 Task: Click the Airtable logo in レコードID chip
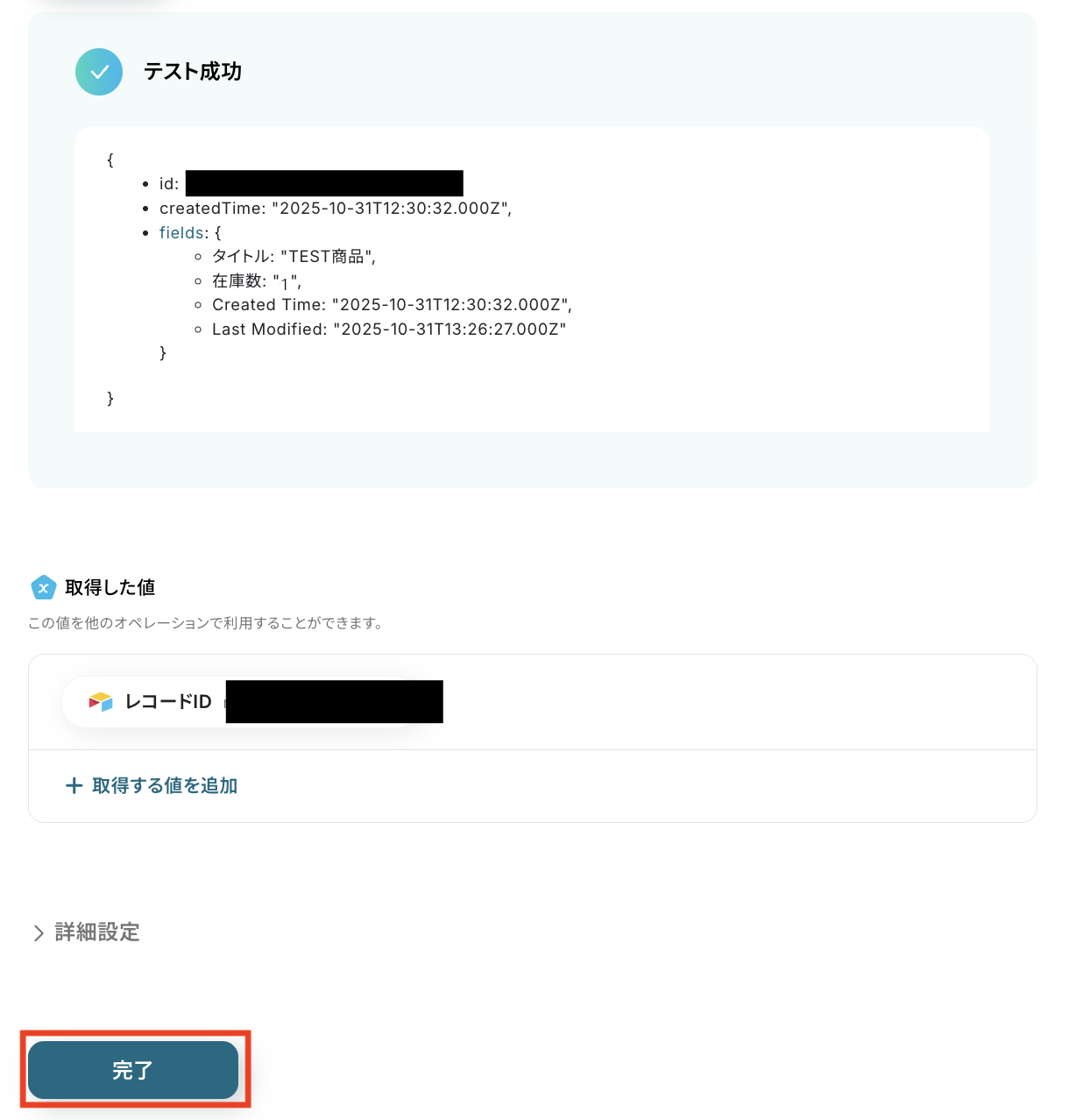click(101, 702)
